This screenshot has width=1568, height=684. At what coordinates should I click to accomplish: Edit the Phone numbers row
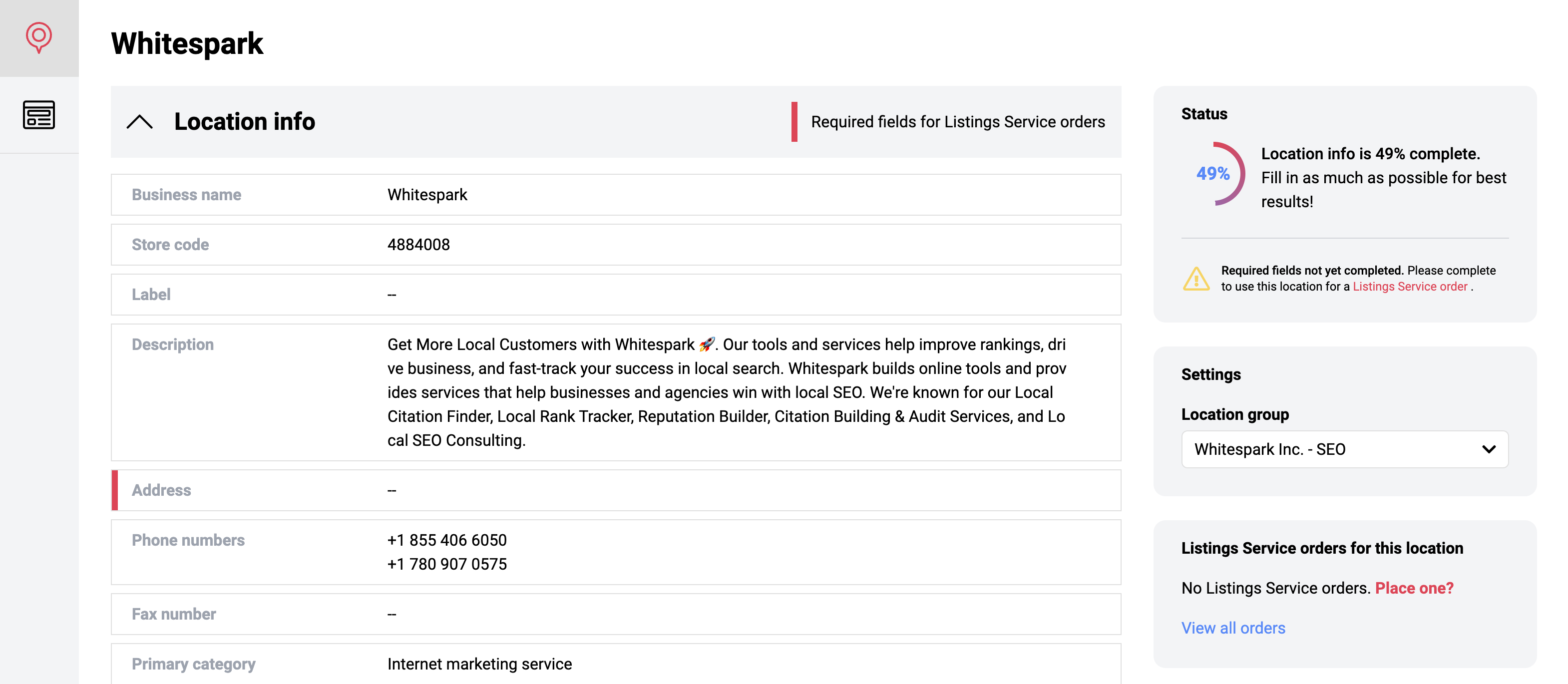tap(615, 552)
